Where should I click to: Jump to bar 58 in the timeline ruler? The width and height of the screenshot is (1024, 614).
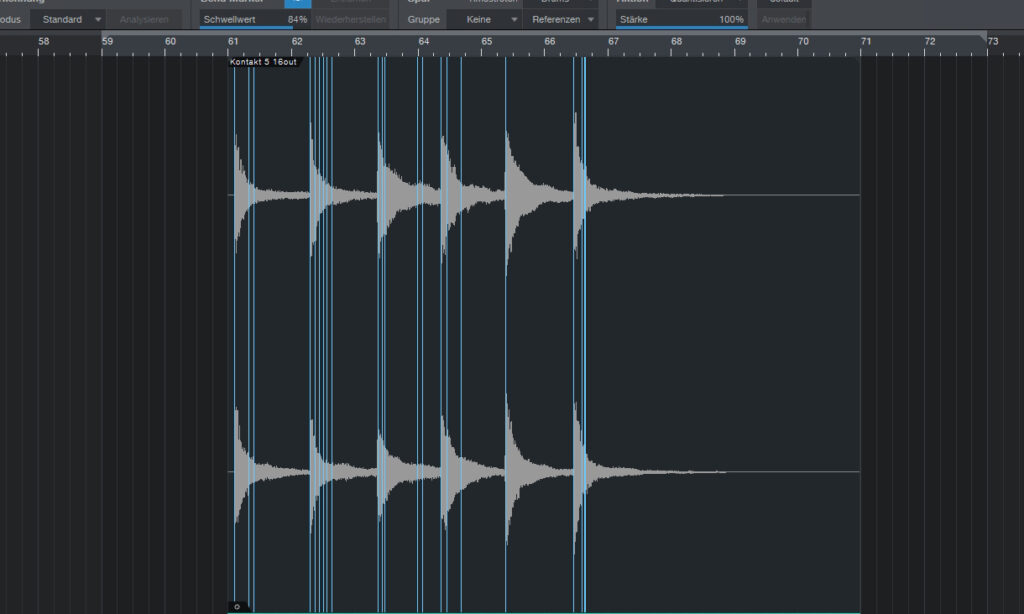(x=43, y=41)
